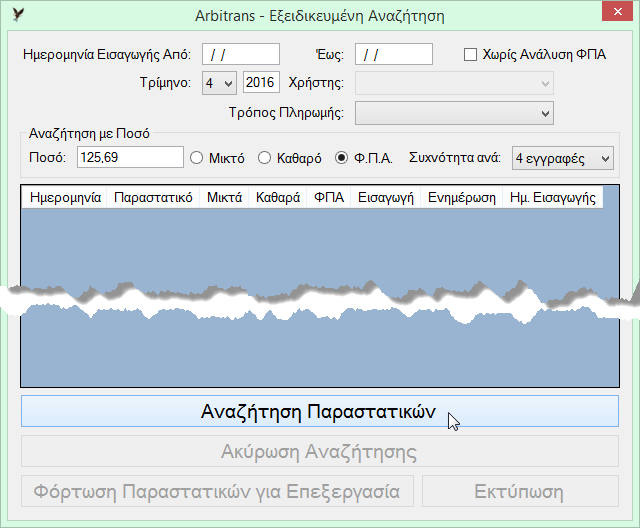This screenshot has width=640, height=528.
Task: Click the ΦΠΑ column header
Action: [x=329, y=197]
